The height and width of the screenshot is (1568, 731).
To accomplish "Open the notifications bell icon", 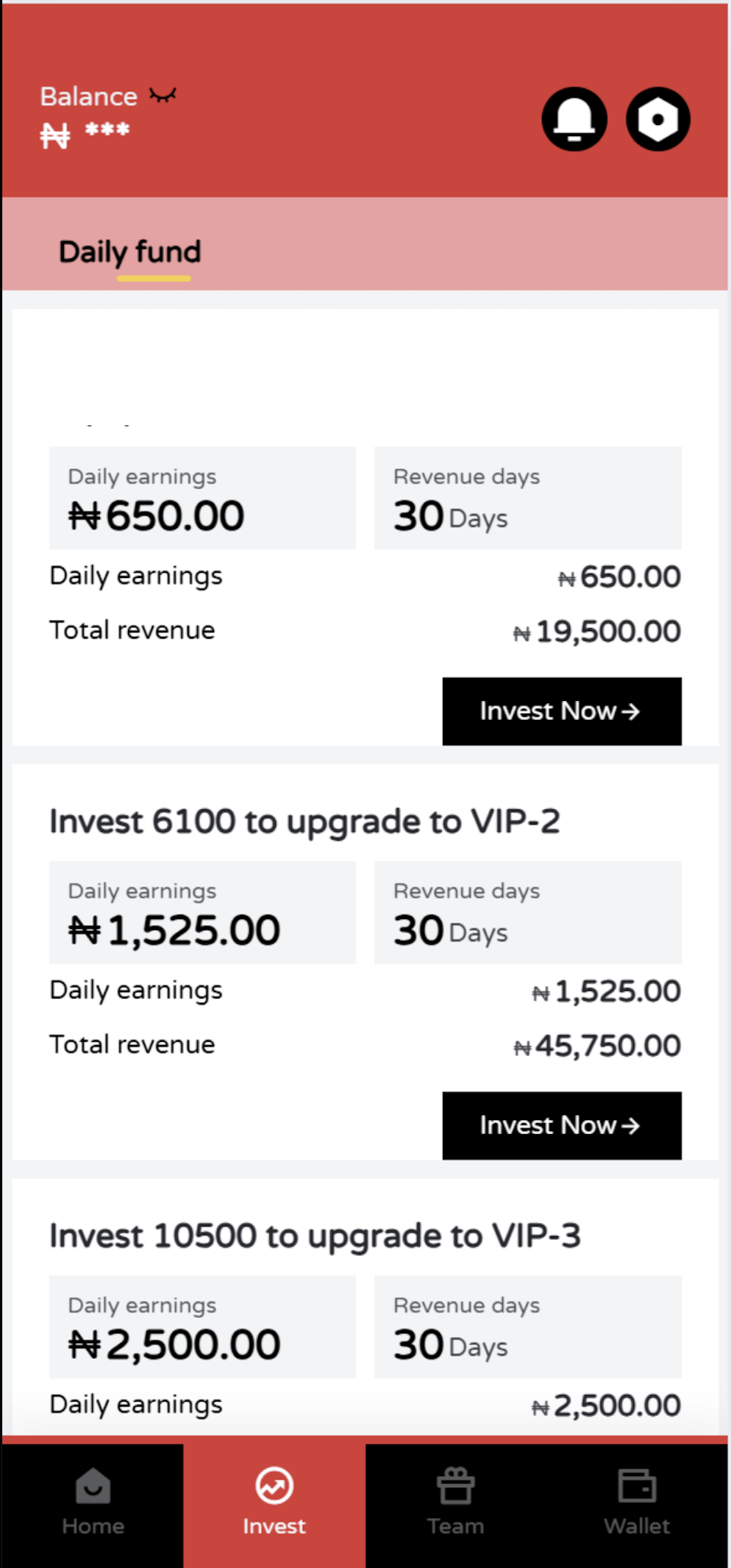I will point(574,119).
